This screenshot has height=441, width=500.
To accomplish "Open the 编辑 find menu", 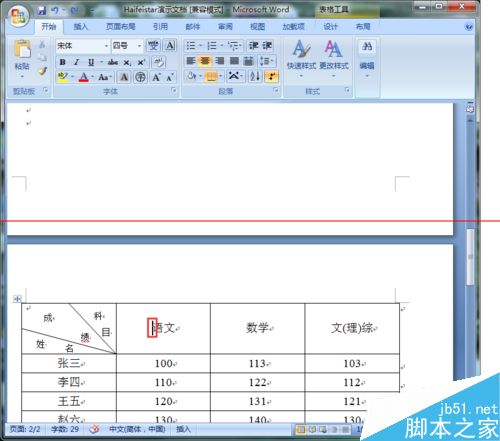I will 367,59.
